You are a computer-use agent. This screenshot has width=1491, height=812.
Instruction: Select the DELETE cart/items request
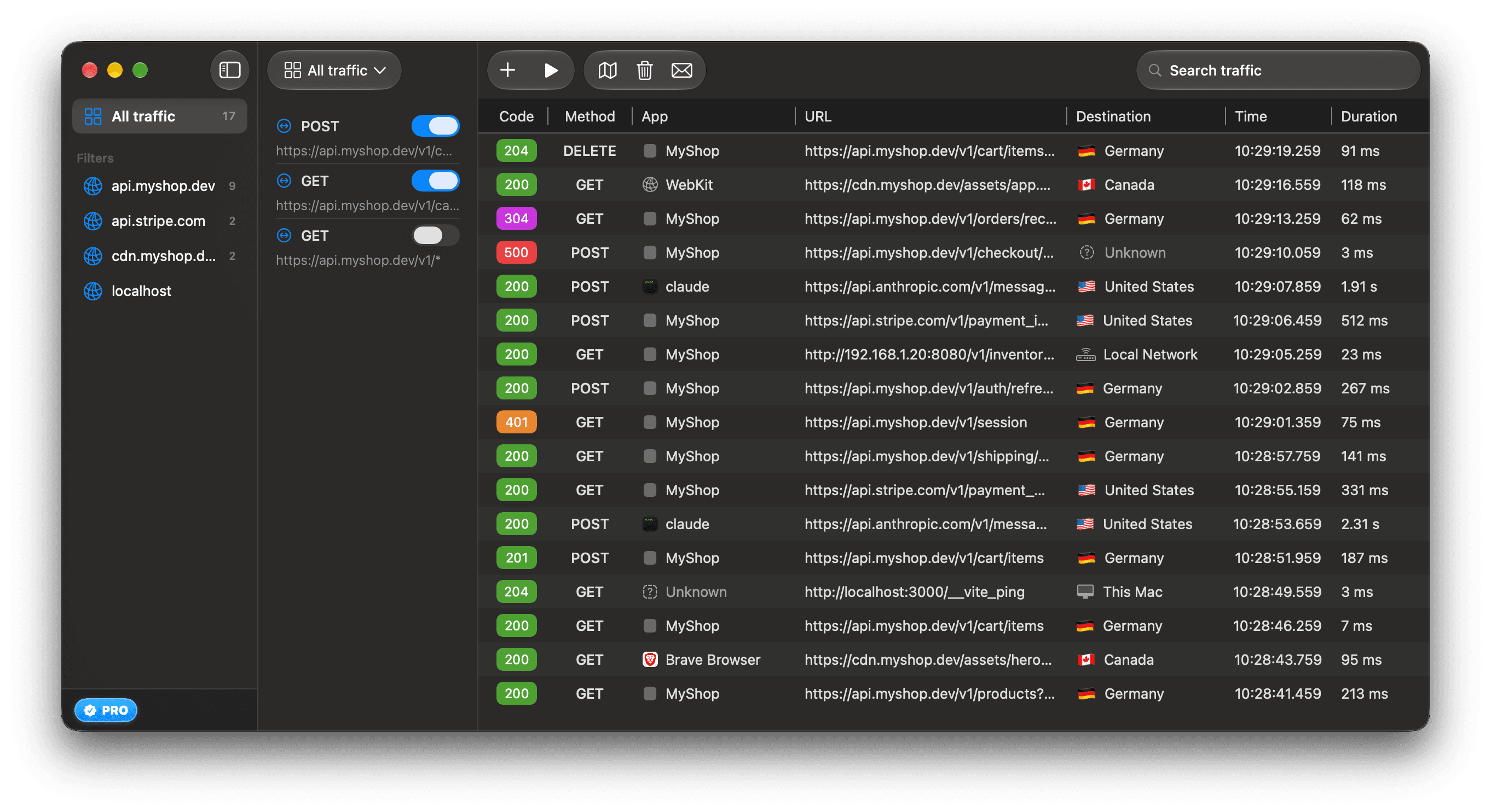coord(953,150)
